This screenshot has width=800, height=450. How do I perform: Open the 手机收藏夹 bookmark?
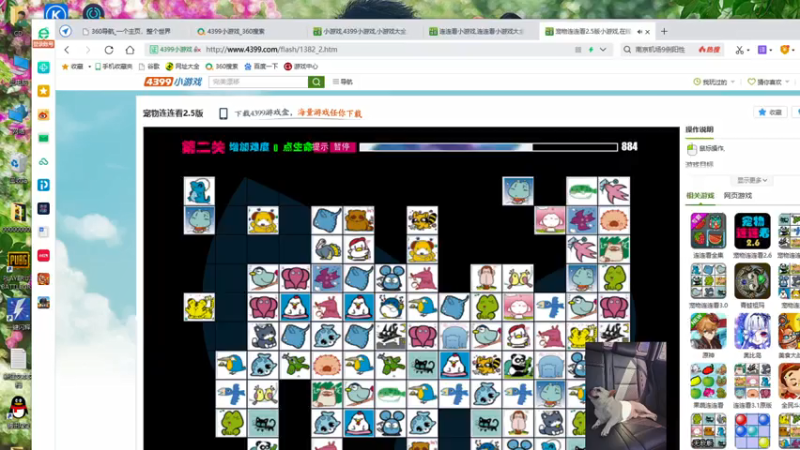coord(113,66)
